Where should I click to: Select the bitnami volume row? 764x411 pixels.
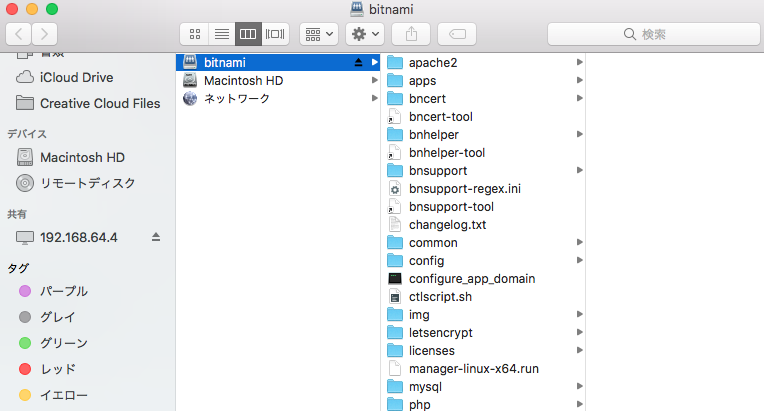tap(278, 62)
